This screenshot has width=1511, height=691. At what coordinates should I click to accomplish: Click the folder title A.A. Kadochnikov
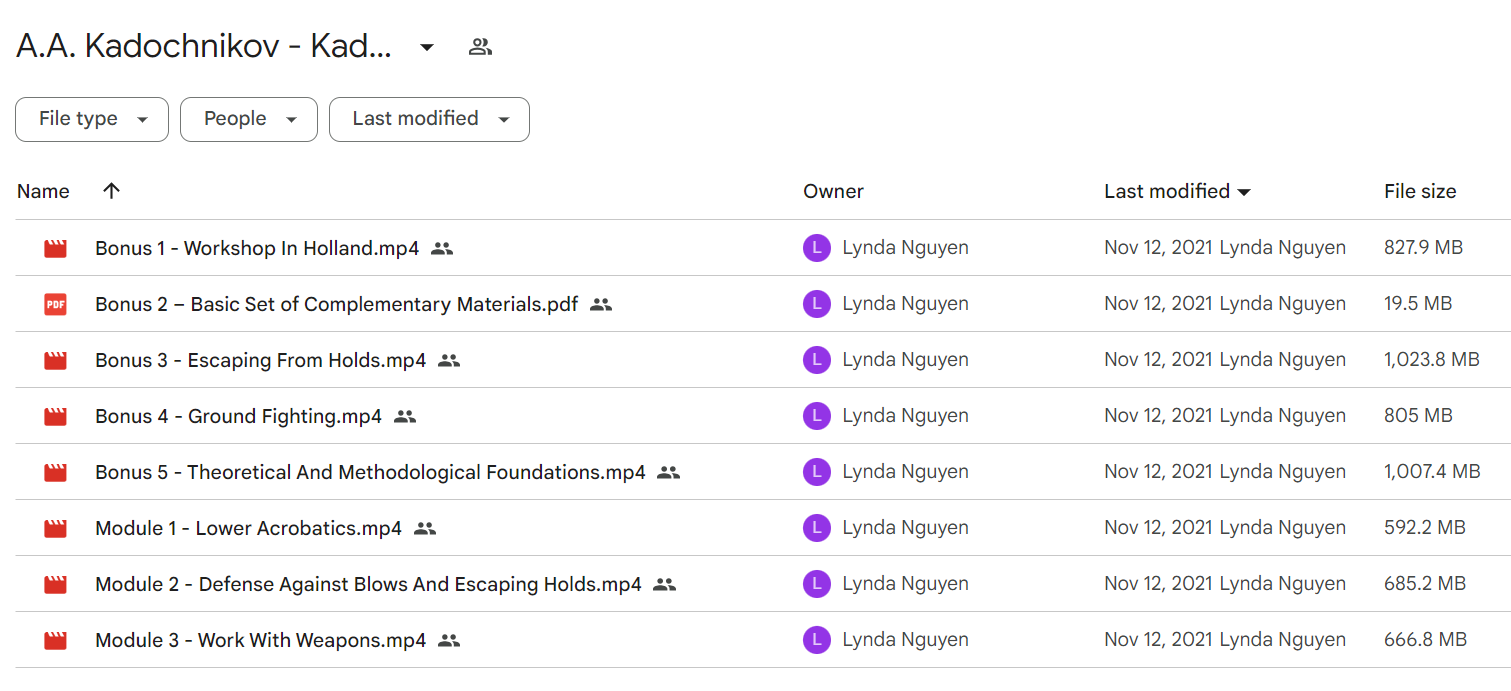(204, 46)
